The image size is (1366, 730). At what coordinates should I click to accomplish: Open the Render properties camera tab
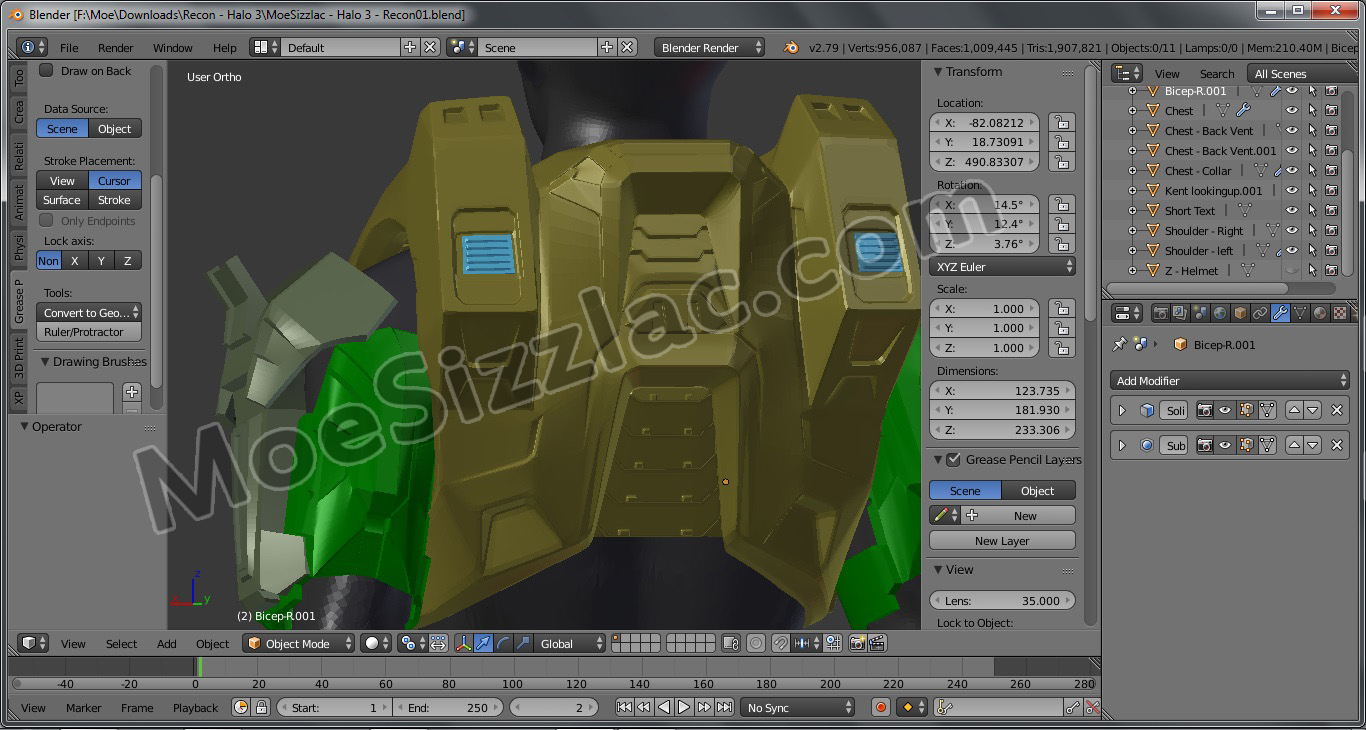[1160, 313]
